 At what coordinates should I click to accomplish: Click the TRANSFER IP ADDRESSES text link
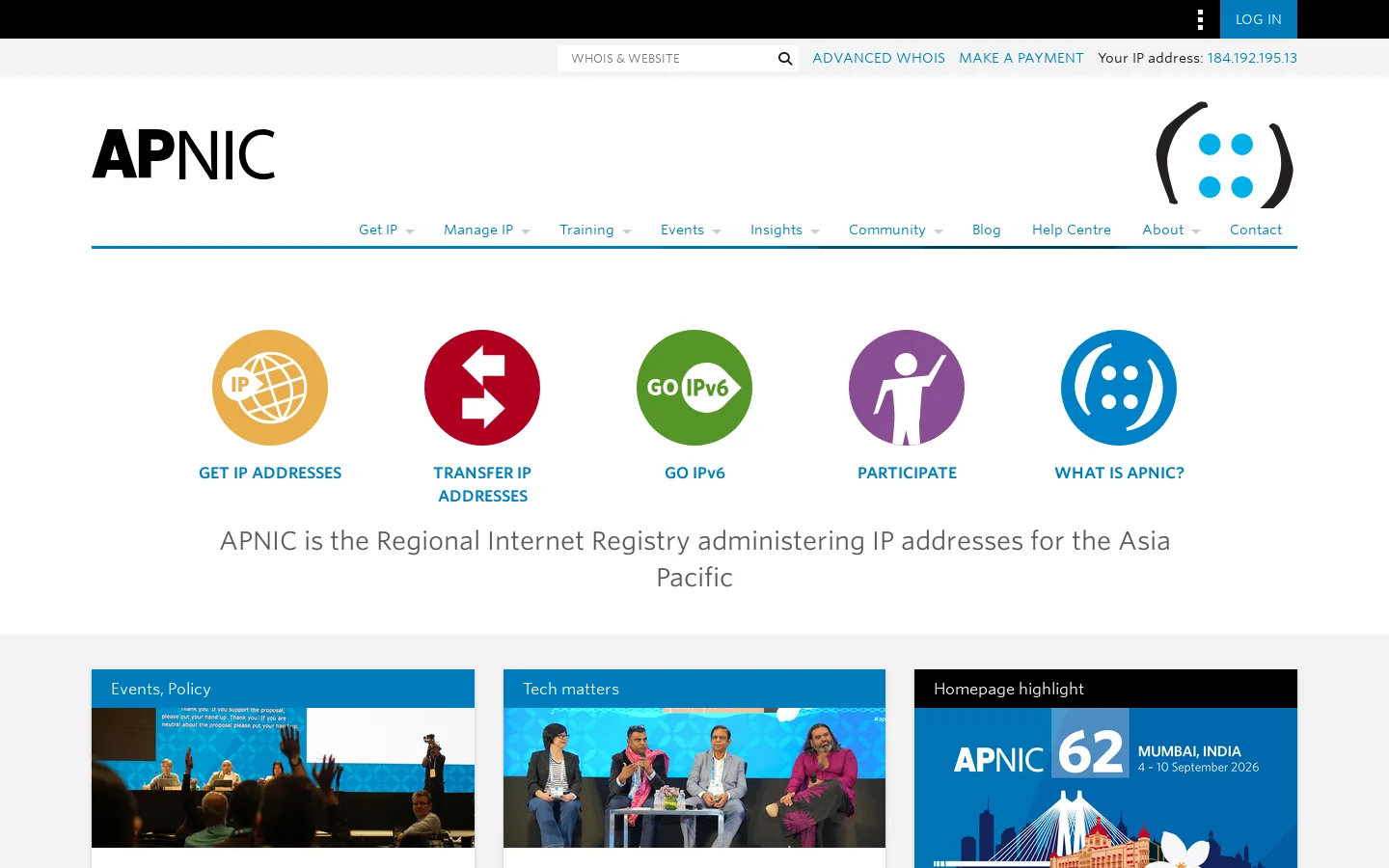click(482, 484)
